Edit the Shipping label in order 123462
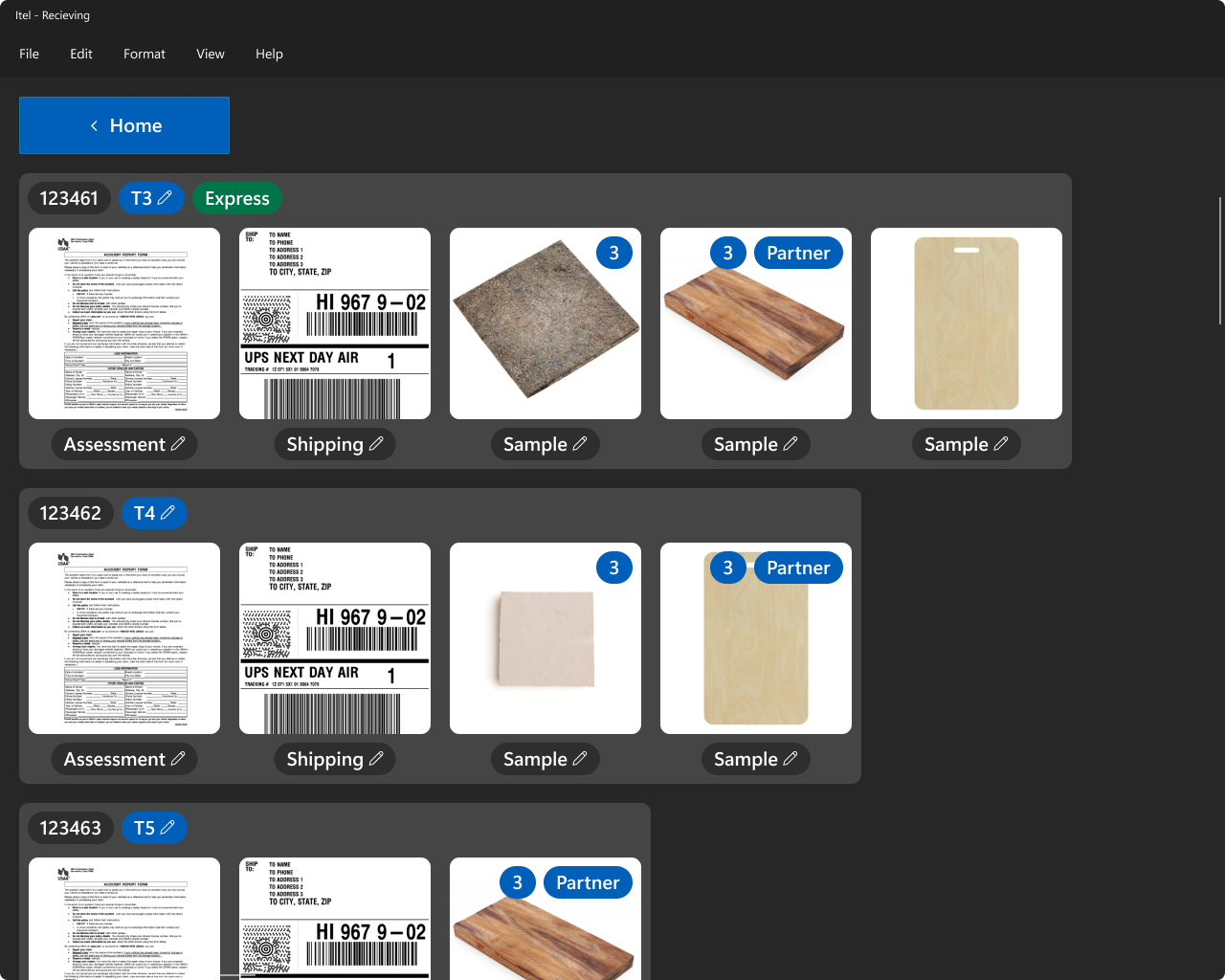 tap(335, 759)
